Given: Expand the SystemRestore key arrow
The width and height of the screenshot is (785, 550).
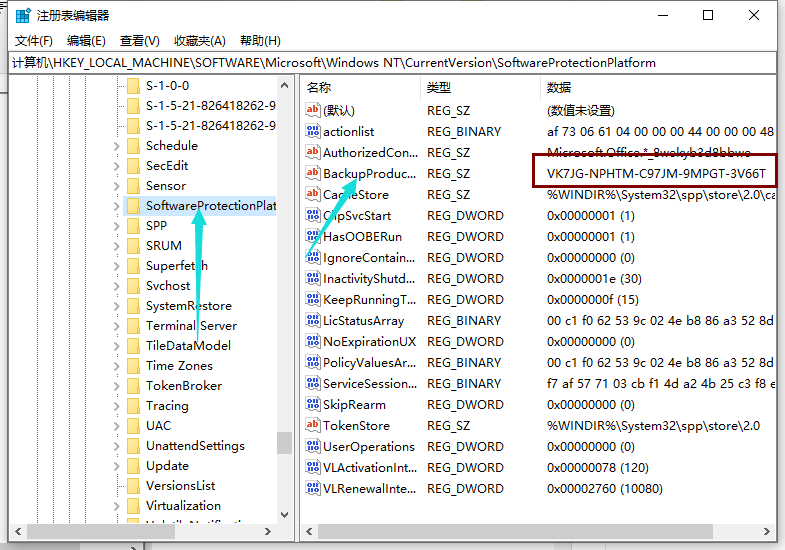Looking at the screenshot, I should tap(117, 306).
